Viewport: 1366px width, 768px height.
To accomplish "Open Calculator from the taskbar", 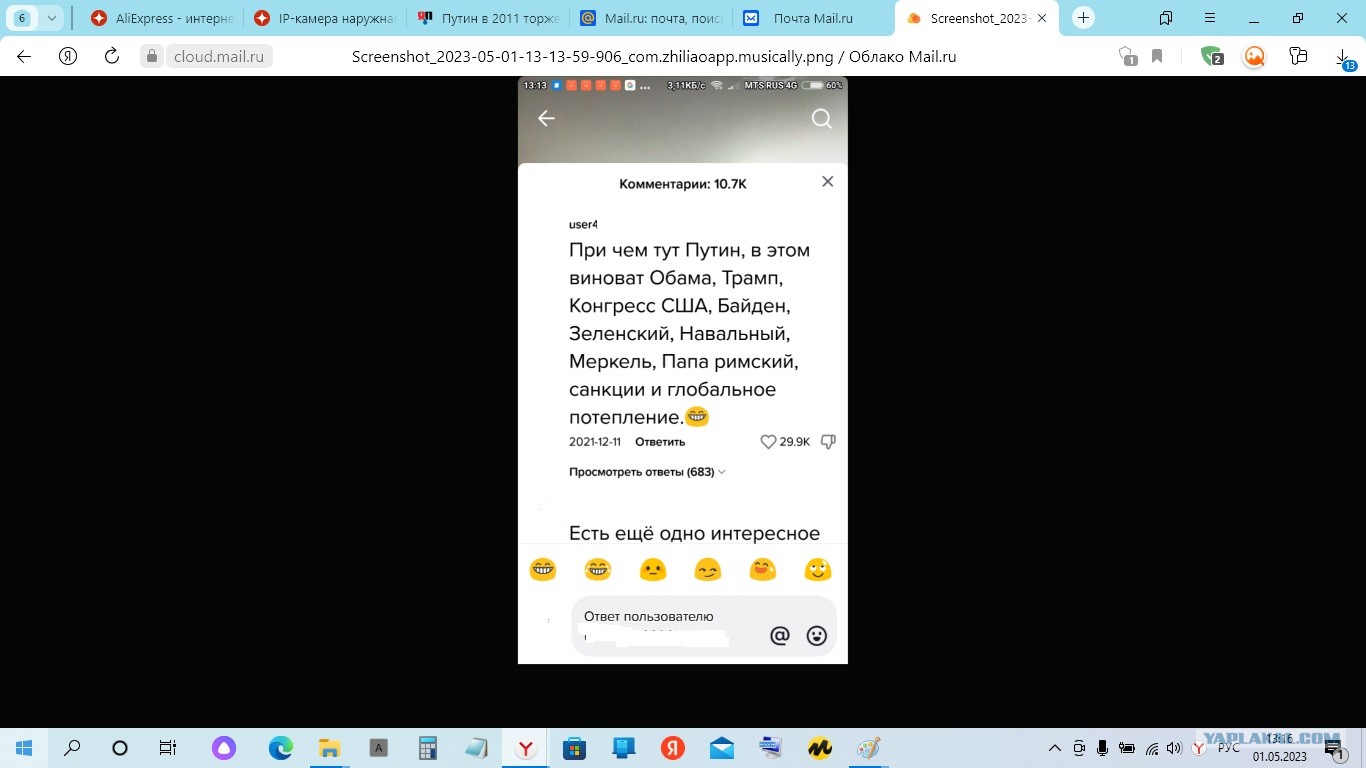I will 427,748.
